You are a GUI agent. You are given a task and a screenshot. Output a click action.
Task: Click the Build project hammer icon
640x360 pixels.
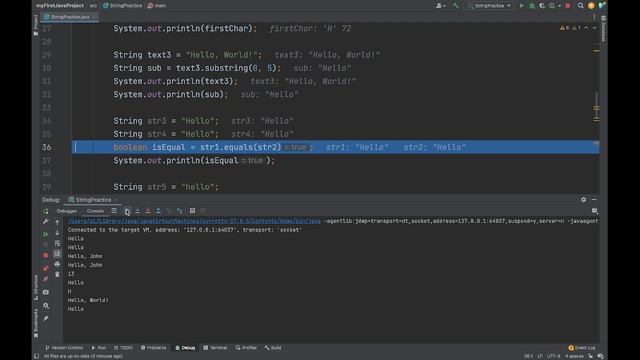(x=456, y=6)
